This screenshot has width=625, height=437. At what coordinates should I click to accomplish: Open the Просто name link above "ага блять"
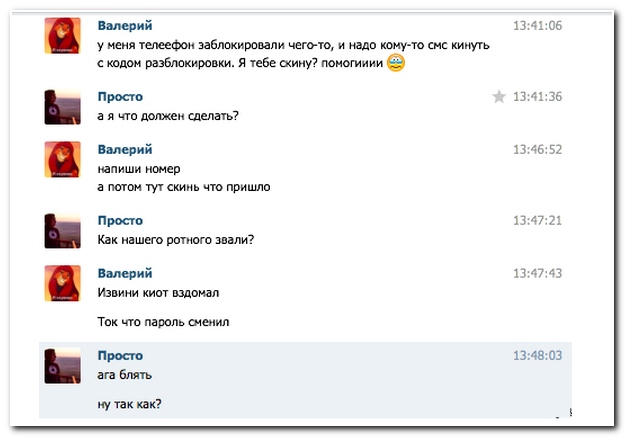point(120,355)
